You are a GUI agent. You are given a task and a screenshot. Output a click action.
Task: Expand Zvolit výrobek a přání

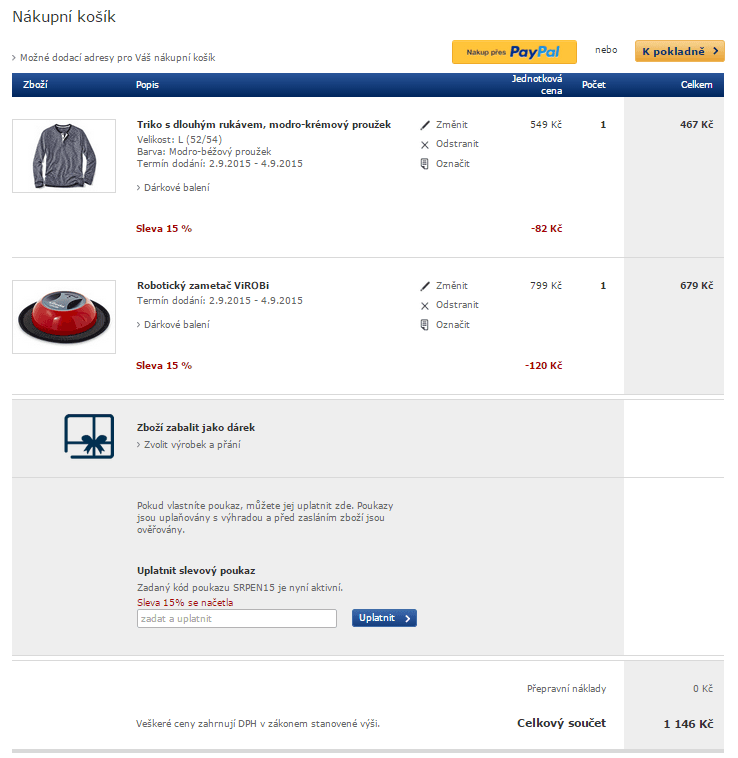pyautogui.click(x=188, y=444)
